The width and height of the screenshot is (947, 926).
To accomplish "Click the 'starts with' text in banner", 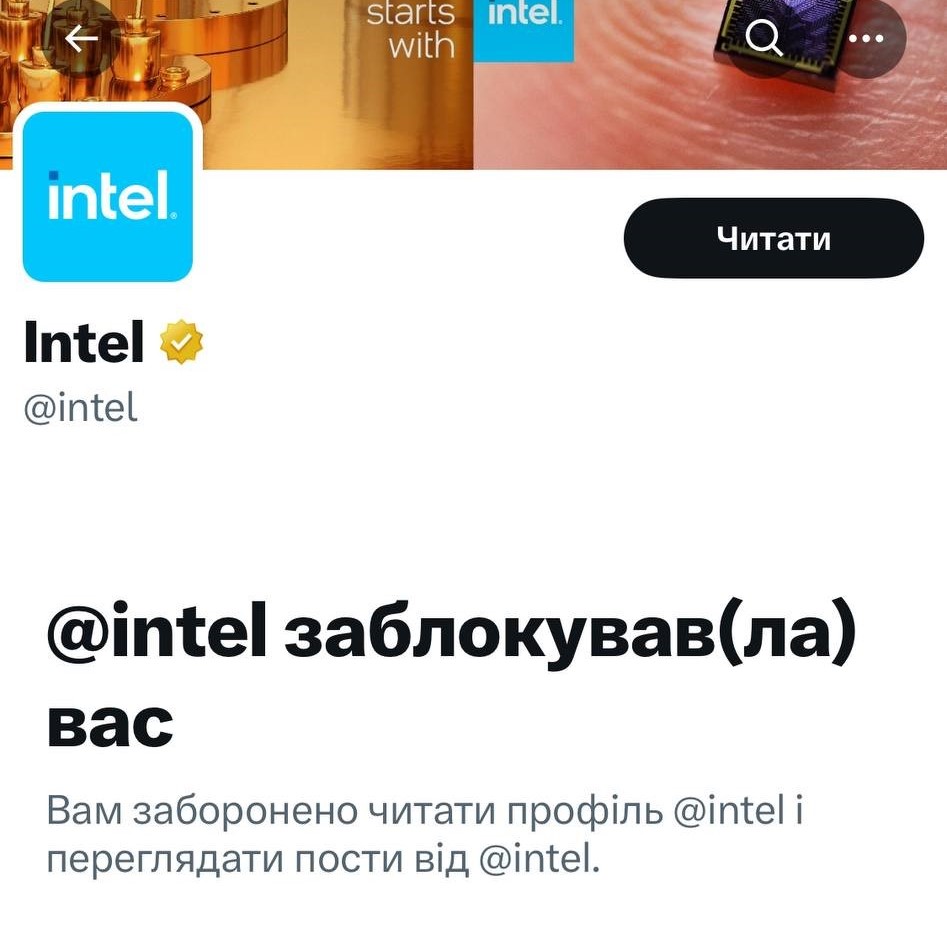I will (411, 29).
